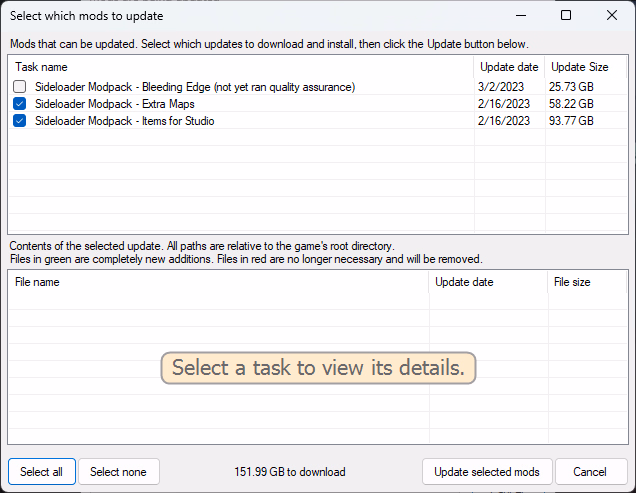Viewport: 636px width, 493px height.
Task: Uncheck the Extra Maps modpack checkbox
Action: [20, 104]
